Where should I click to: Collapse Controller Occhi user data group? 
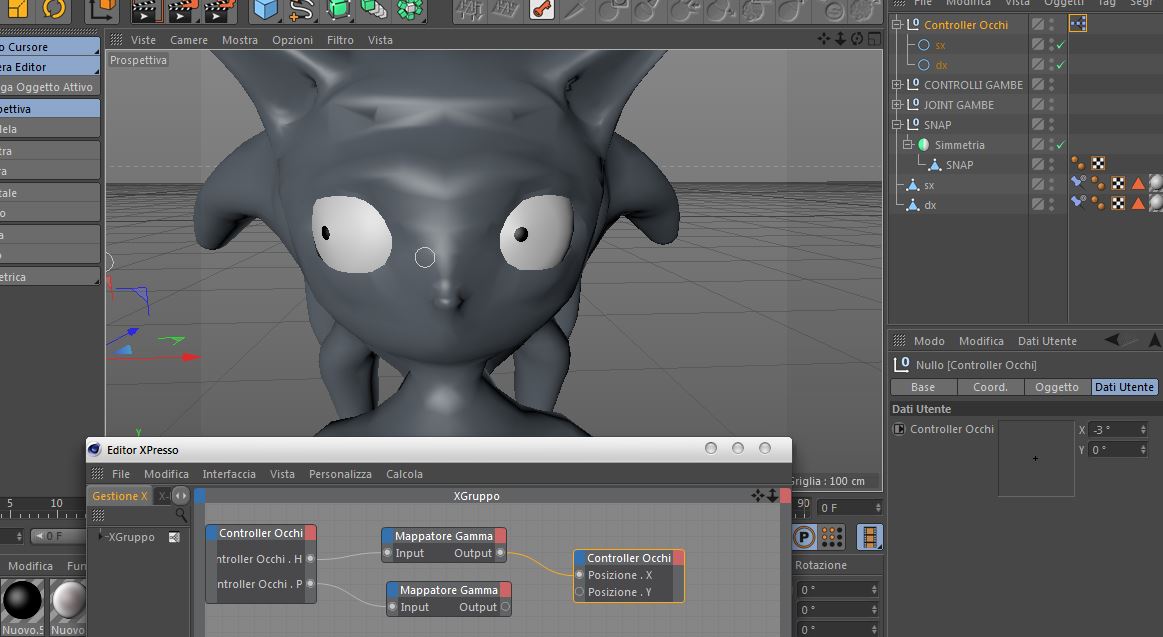899,429
